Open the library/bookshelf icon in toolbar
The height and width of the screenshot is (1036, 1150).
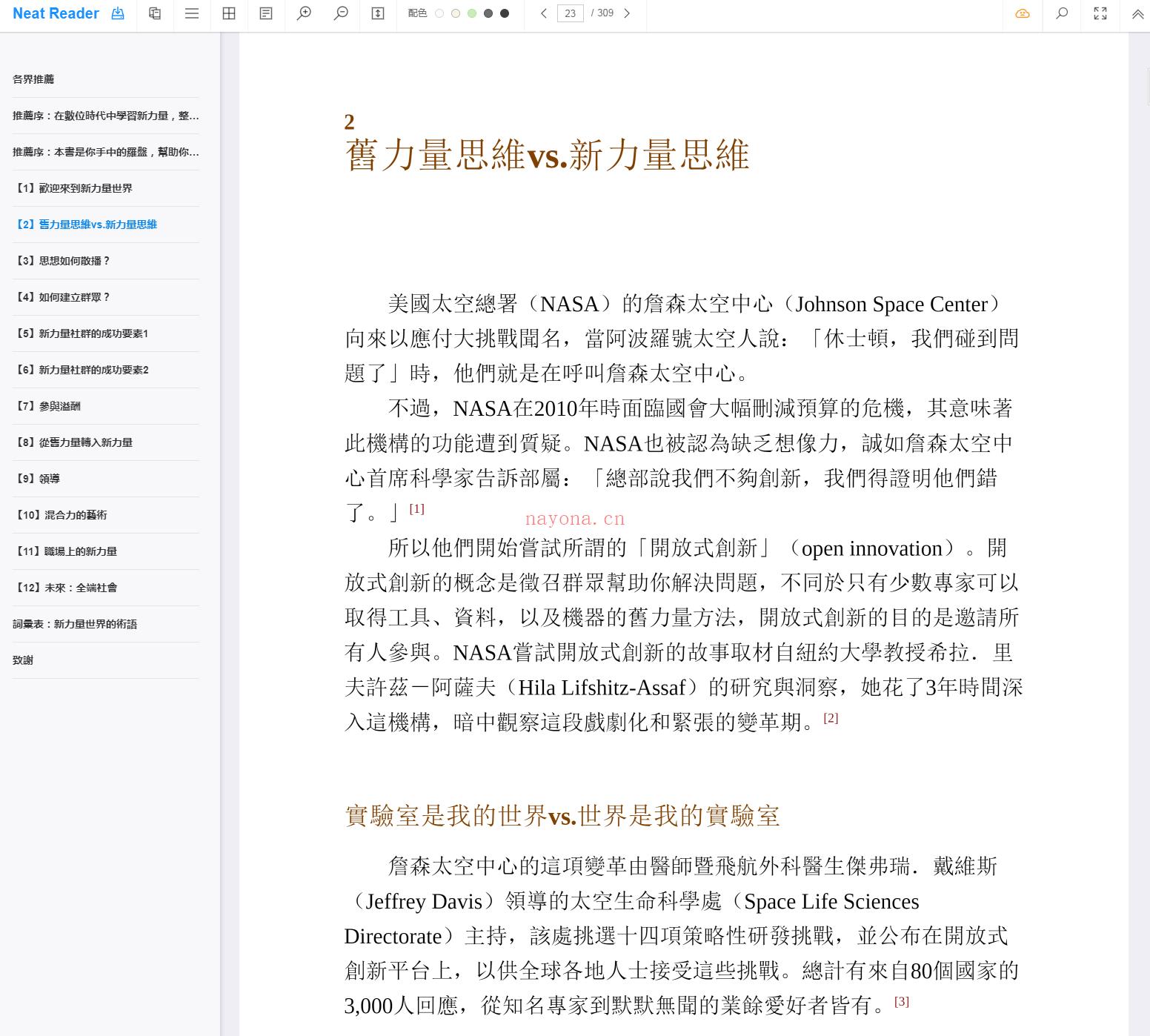(x=155, y=13)
